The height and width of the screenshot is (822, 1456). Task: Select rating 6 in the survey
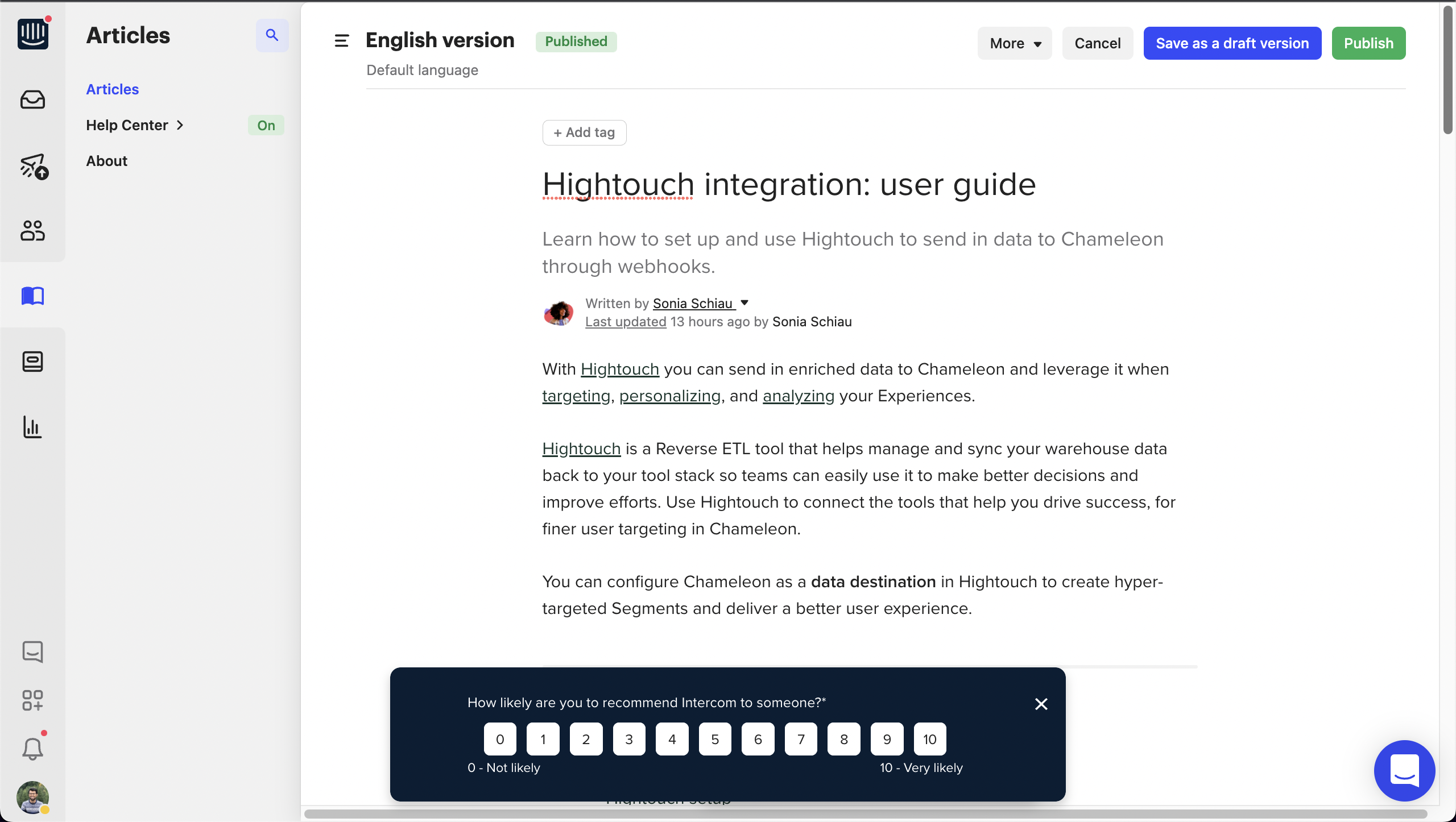pyautogui.click(x=758, y=739)
